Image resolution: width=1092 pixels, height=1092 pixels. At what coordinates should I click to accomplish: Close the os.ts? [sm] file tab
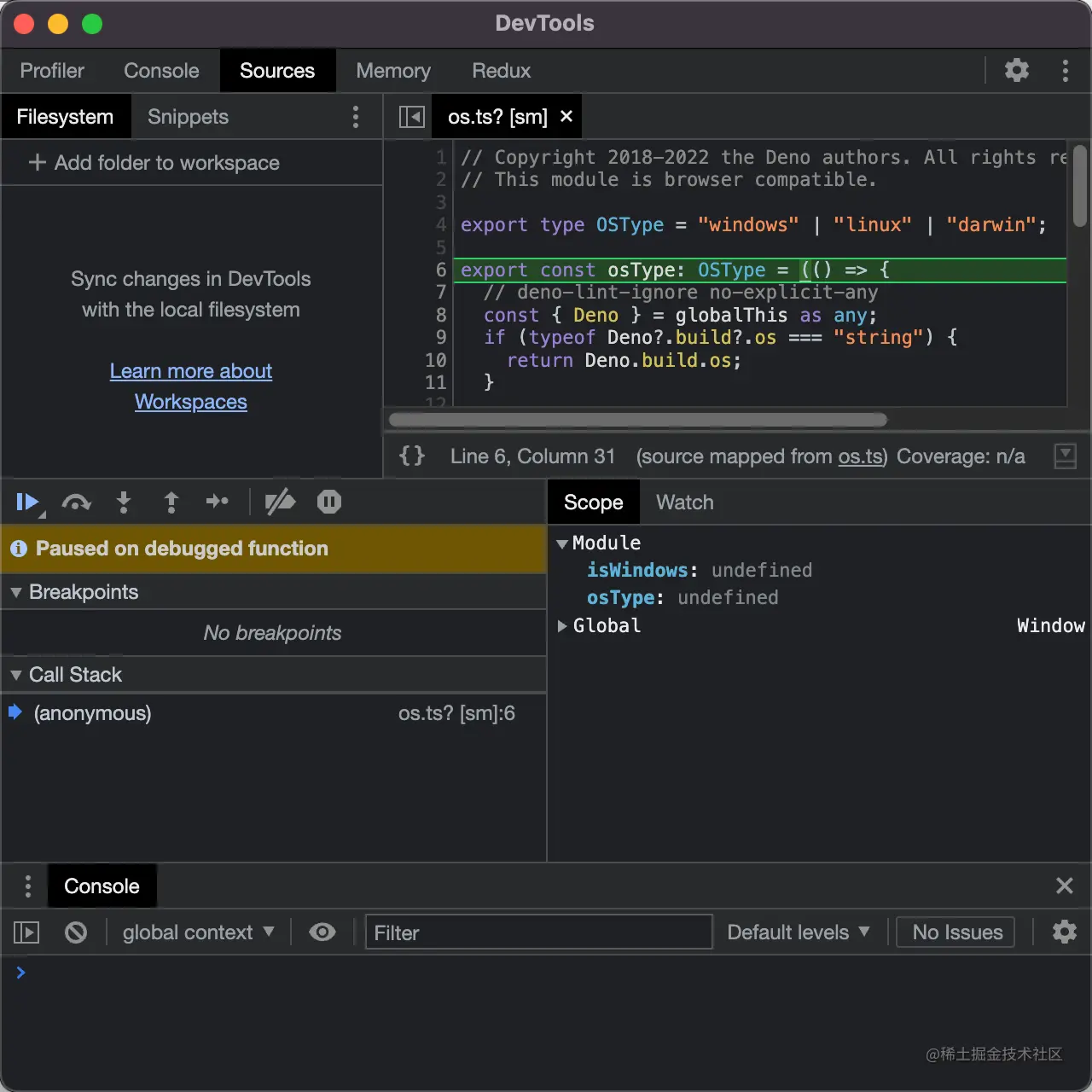tap(566, 116)
